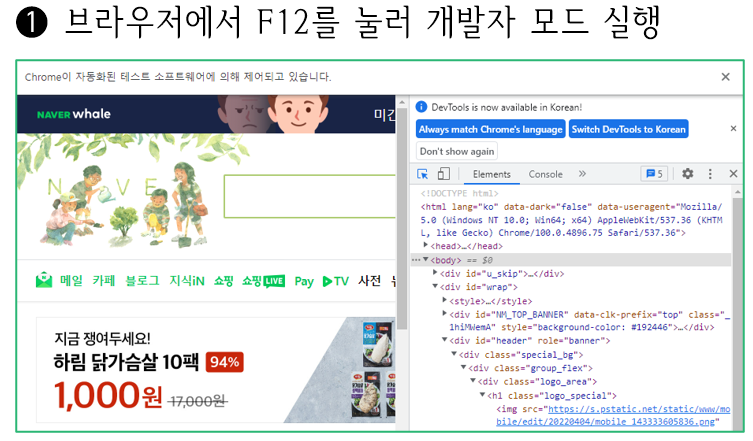The width and height of the screenshot is (753, 441).
Task: Expand the NM_TOP_BANNER div node
Action: pos(445,314)
